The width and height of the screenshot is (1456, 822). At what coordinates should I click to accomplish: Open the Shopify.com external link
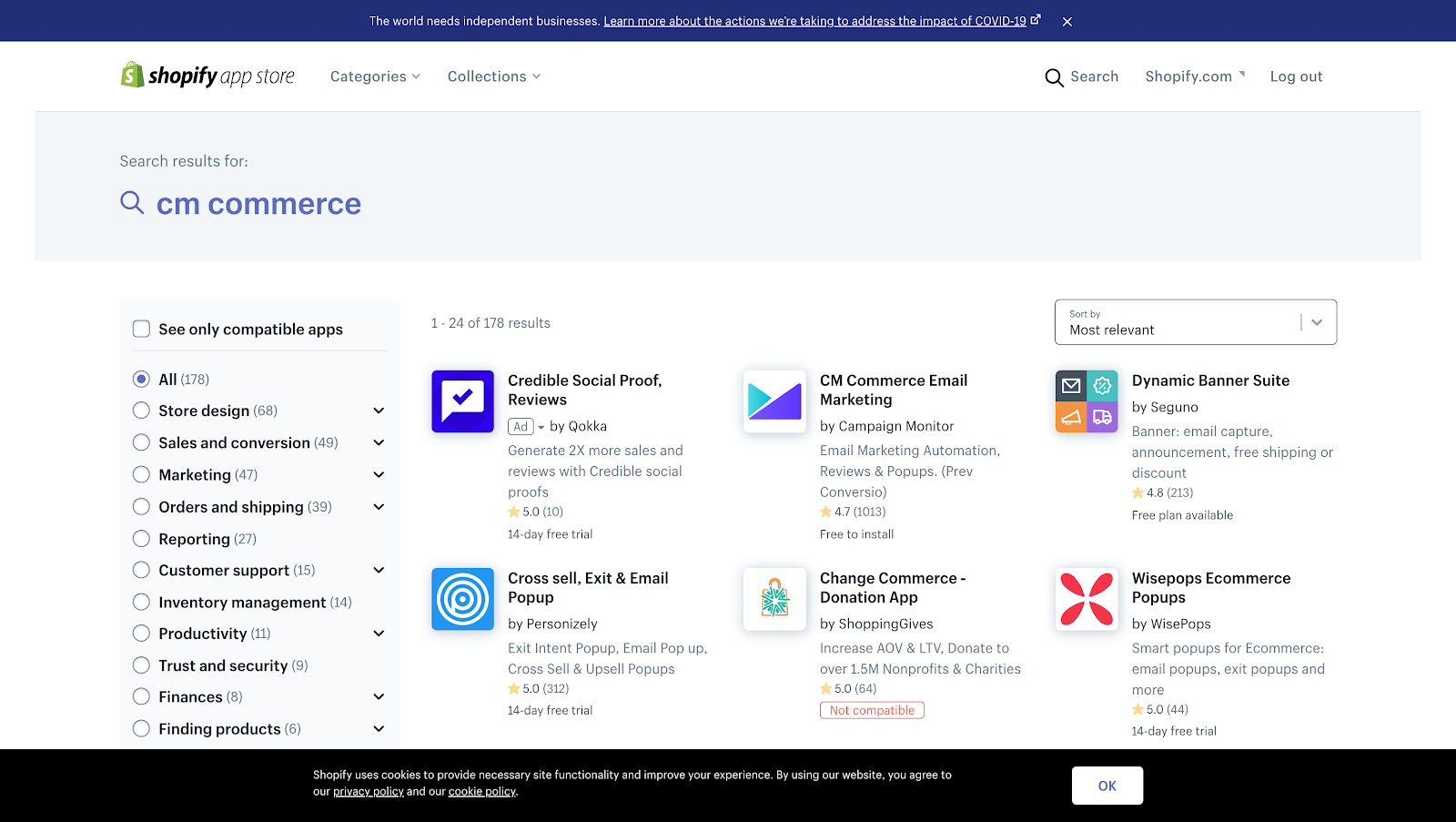(x=1195, y=76)
